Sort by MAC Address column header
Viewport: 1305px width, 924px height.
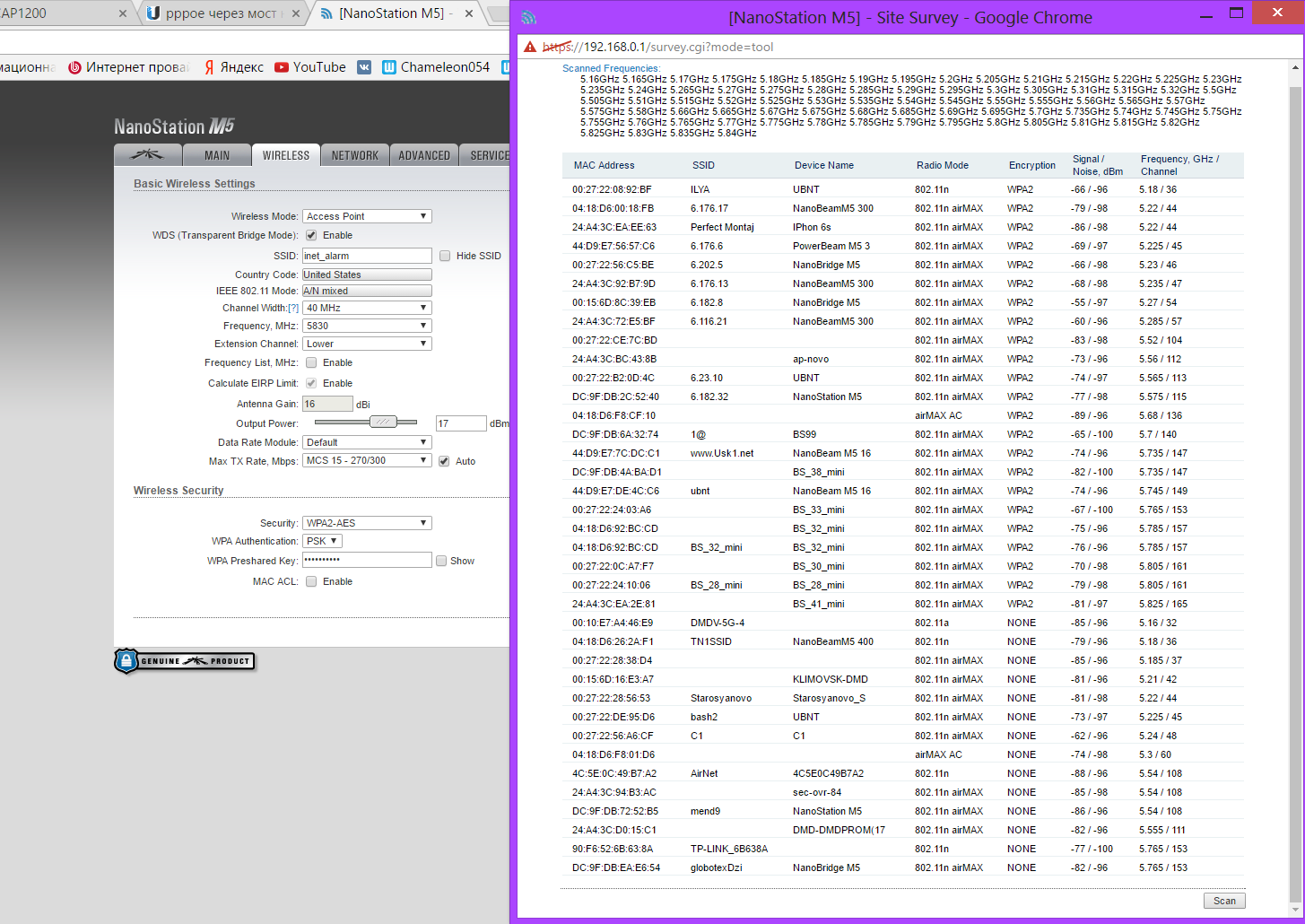tap(604, 165)
